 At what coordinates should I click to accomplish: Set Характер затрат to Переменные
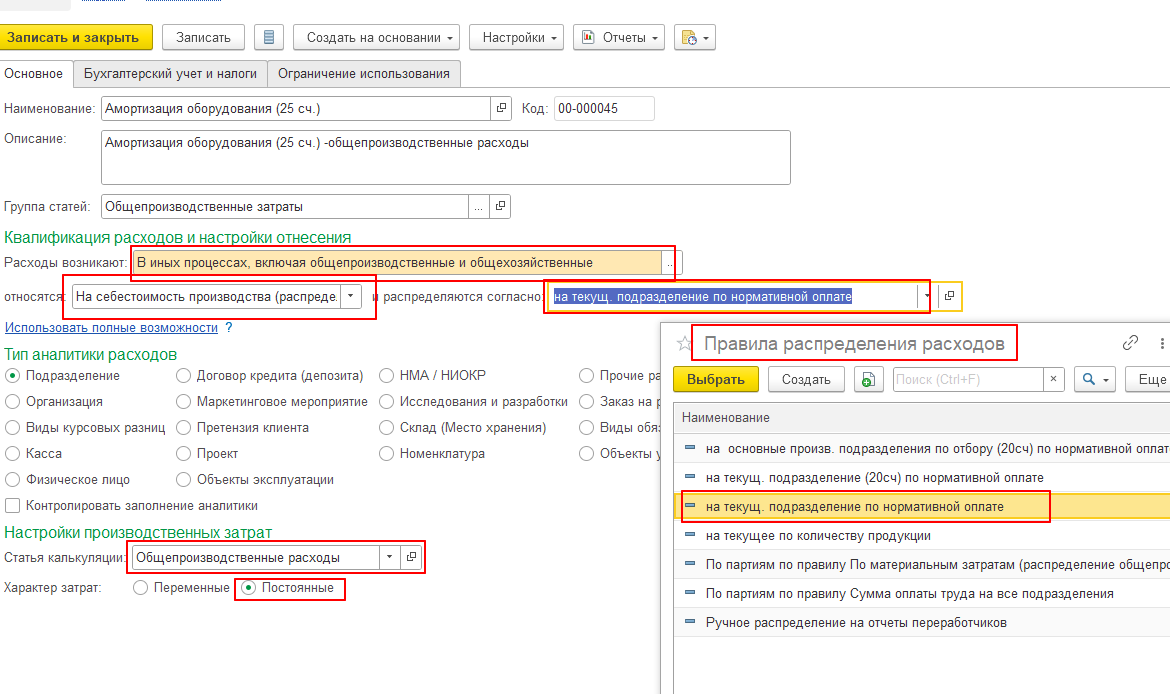click(140, 588)
